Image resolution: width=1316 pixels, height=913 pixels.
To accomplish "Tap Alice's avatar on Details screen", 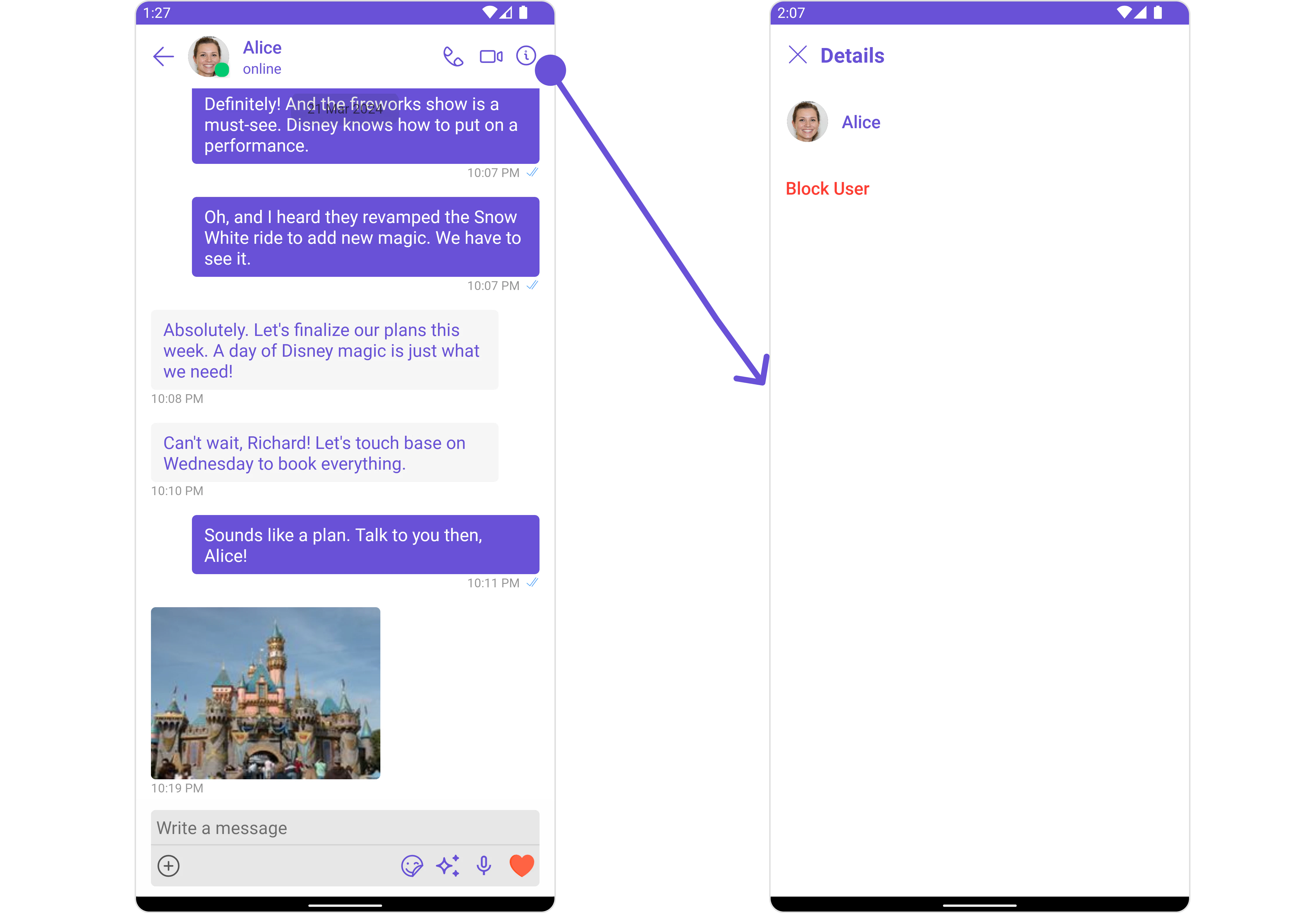I will pyautogui.click(x=807, y=122).
